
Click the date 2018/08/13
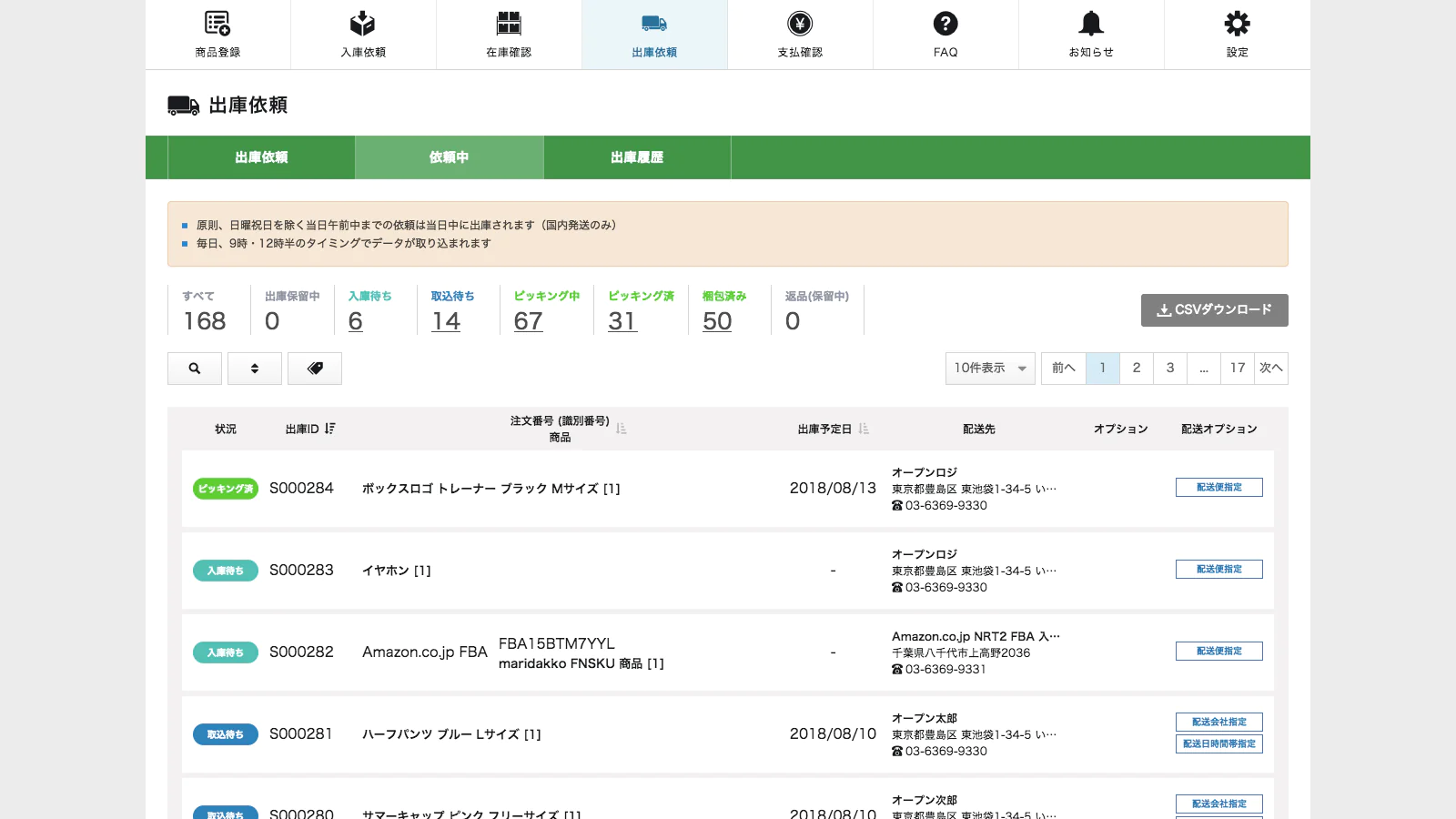tap(833, 489)
